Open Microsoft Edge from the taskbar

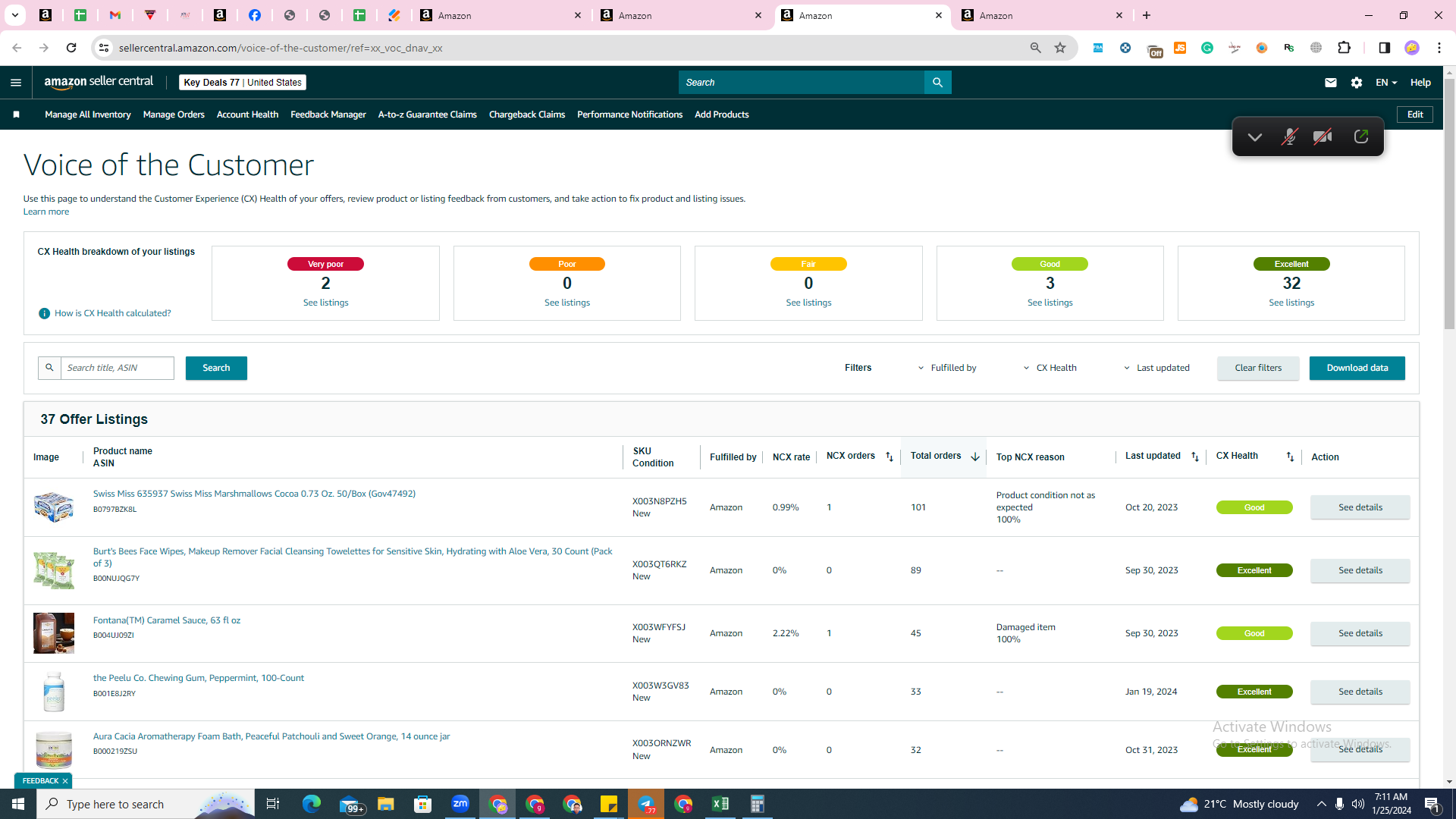click(x=312, y=804)
